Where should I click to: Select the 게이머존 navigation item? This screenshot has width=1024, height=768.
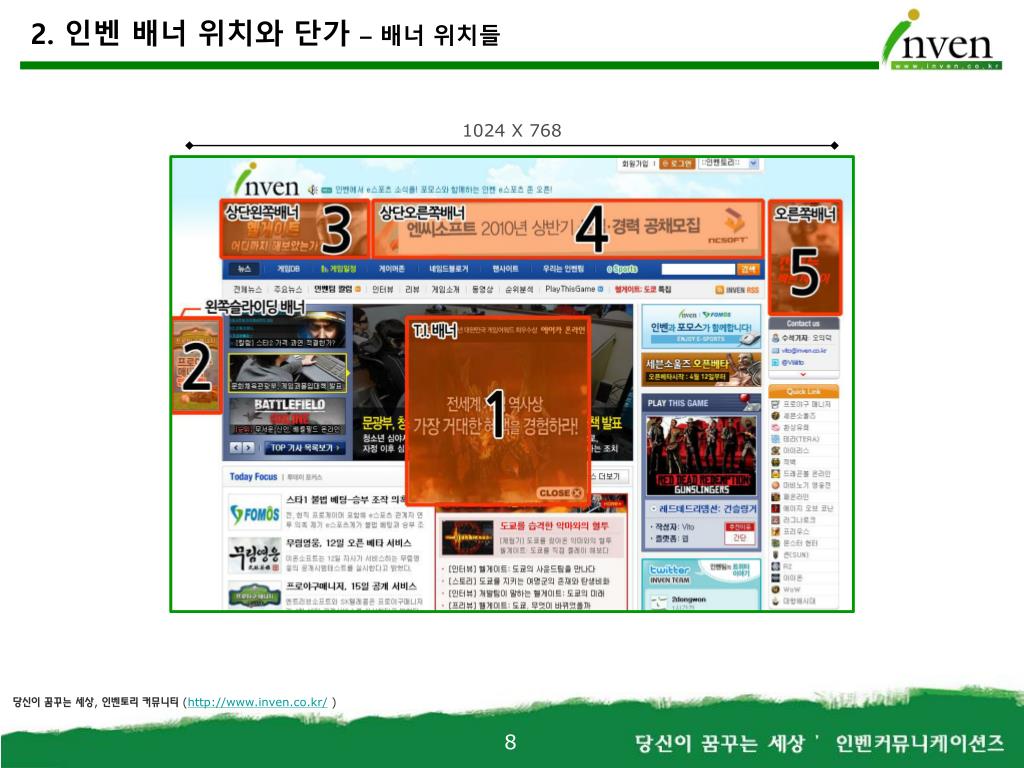(391, 269)
